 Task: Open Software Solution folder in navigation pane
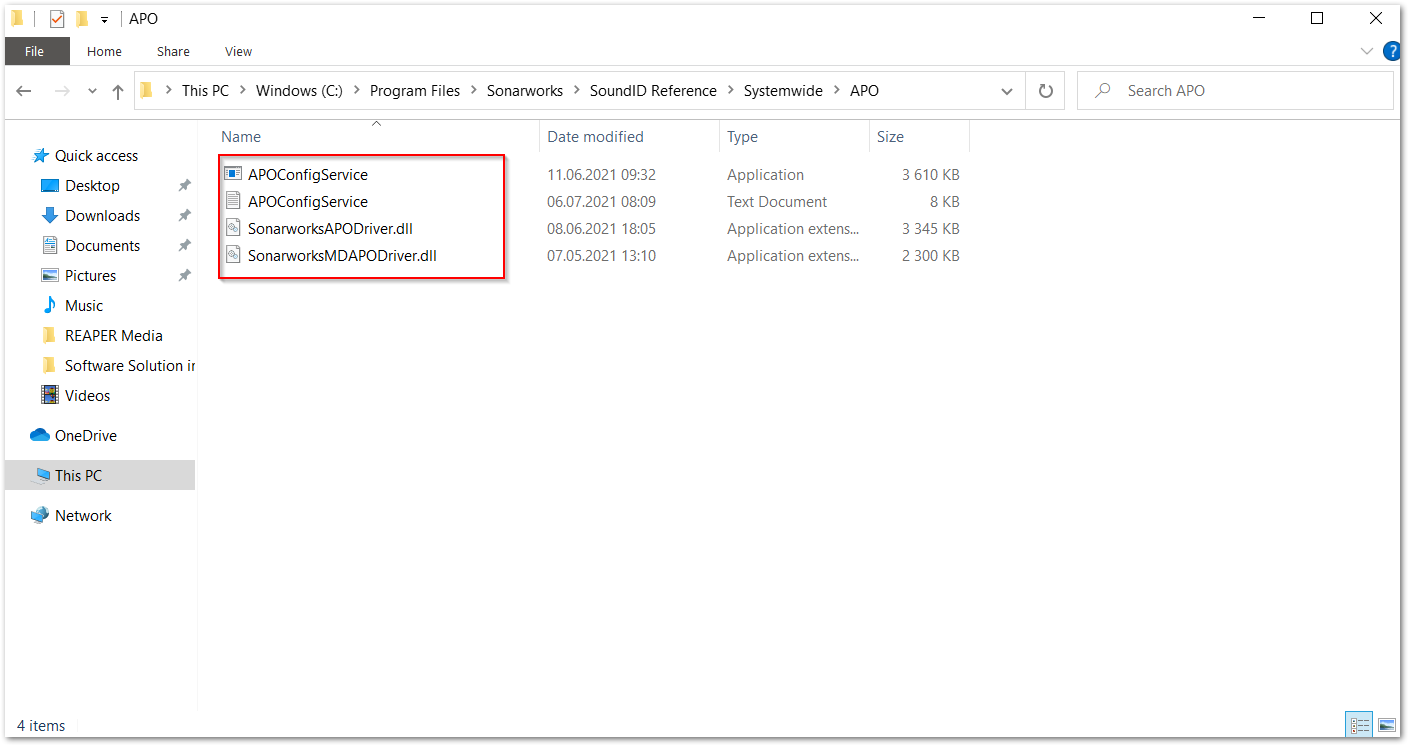point(130,366)
